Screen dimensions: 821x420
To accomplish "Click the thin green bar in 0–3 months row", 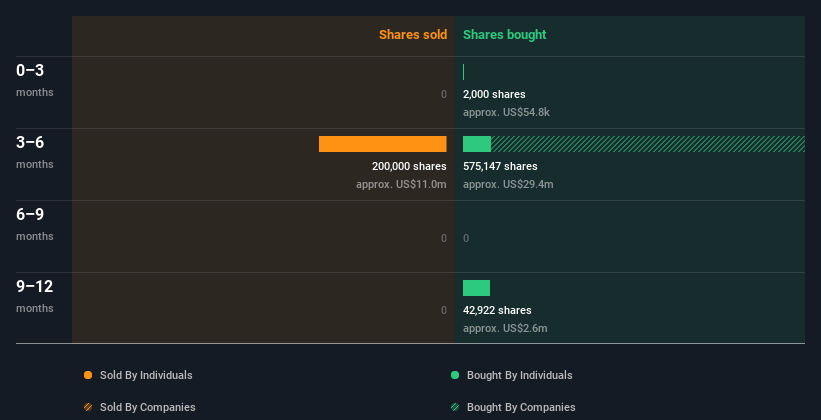I will 463,72.
